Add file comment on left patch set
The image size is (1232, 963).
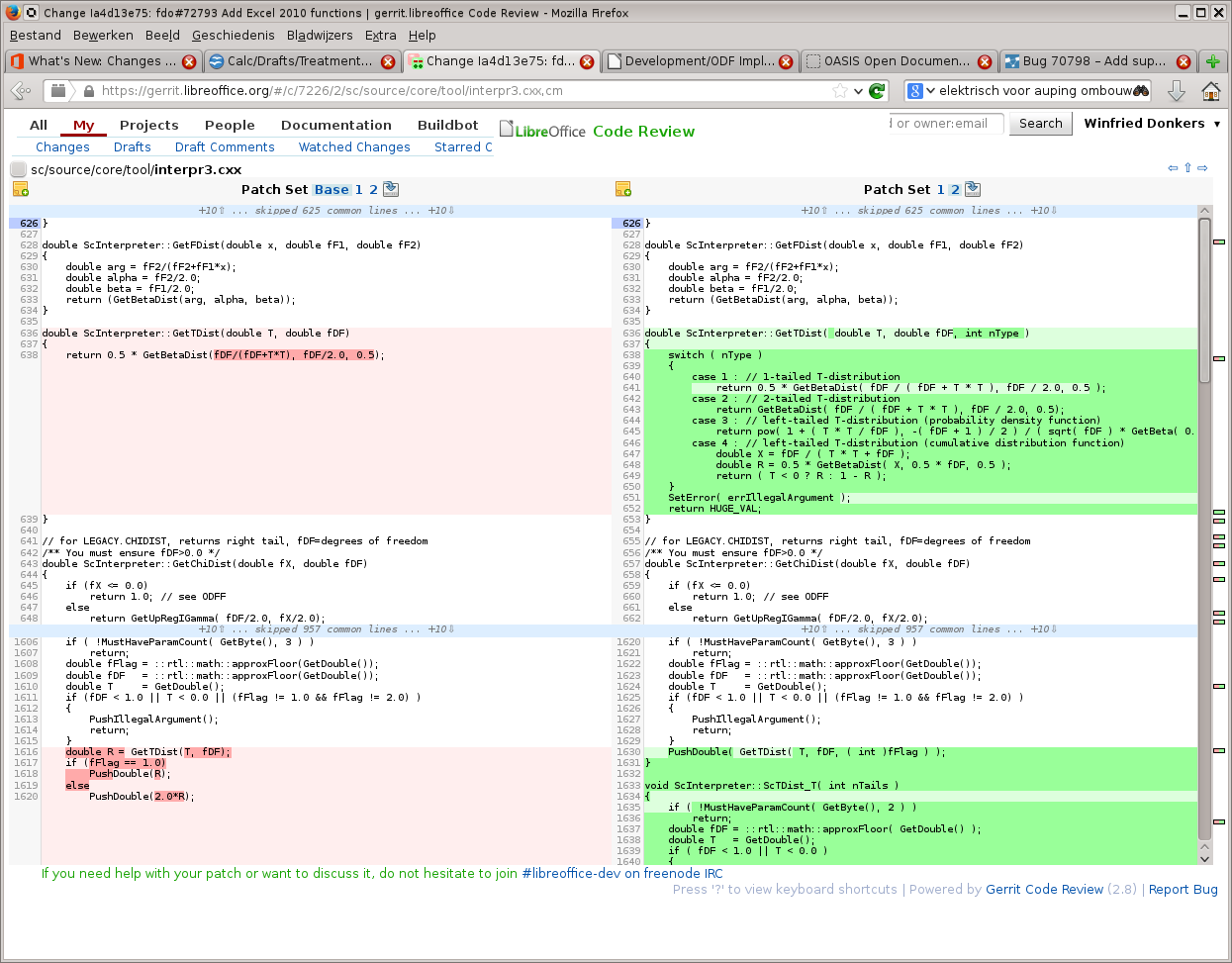click(21, 189)
